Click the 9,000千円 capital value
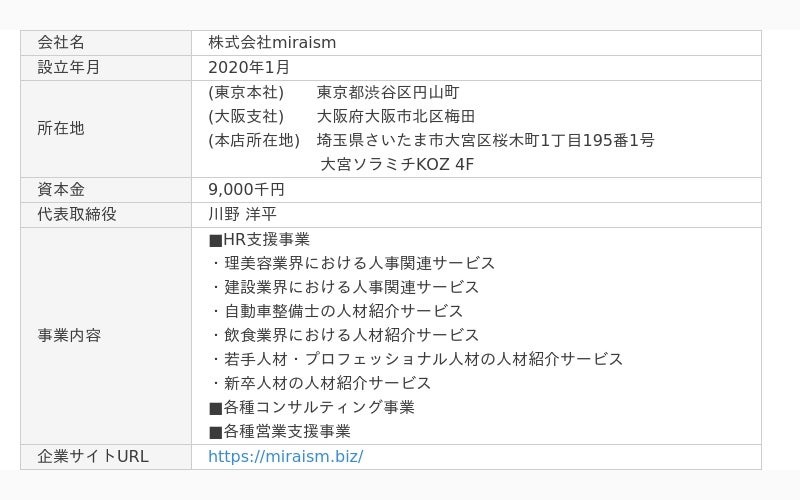Screen dimensions: 800x500 point(246,189)
